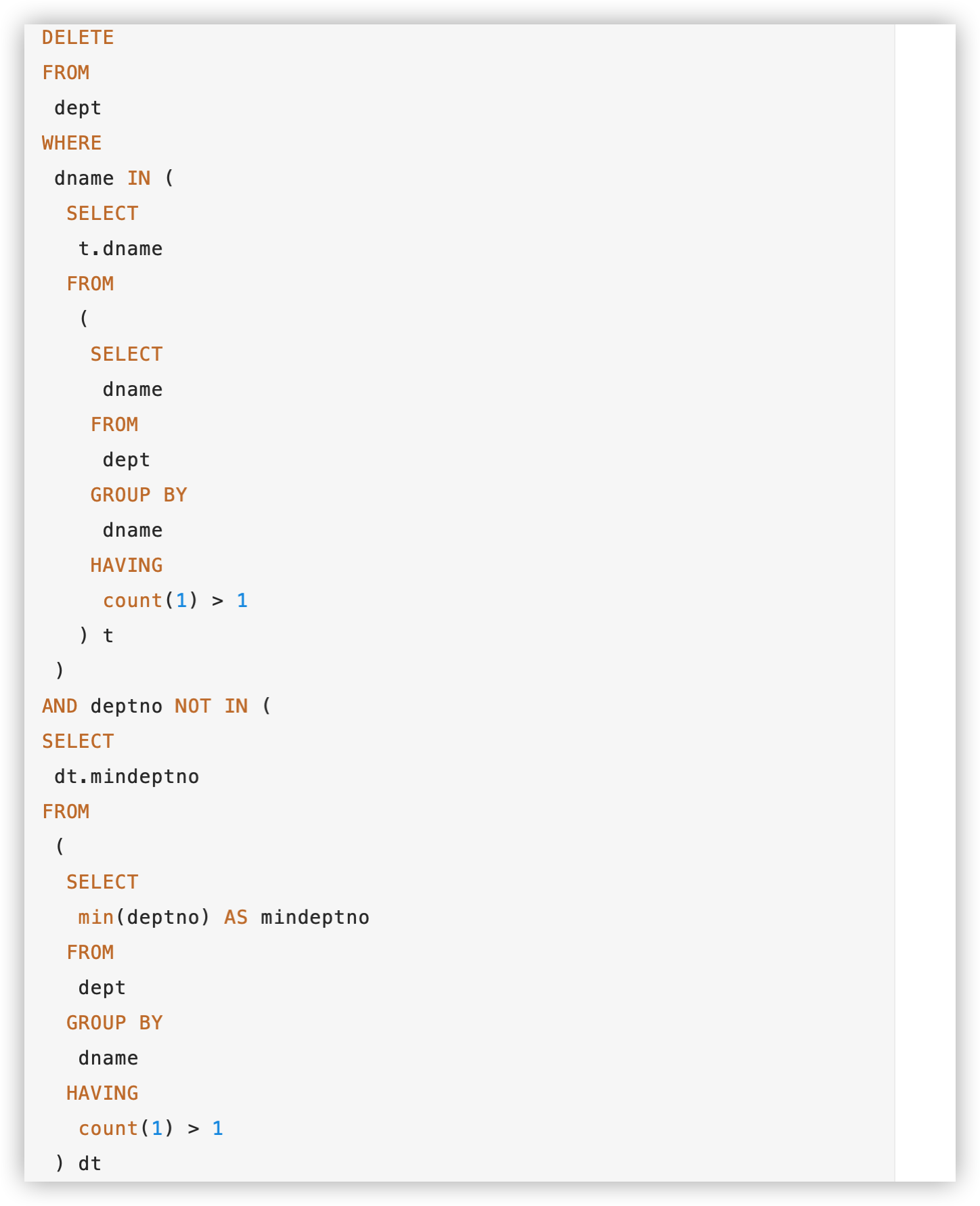Click the second HAVING keyword near the bottom

[102, 1093]
